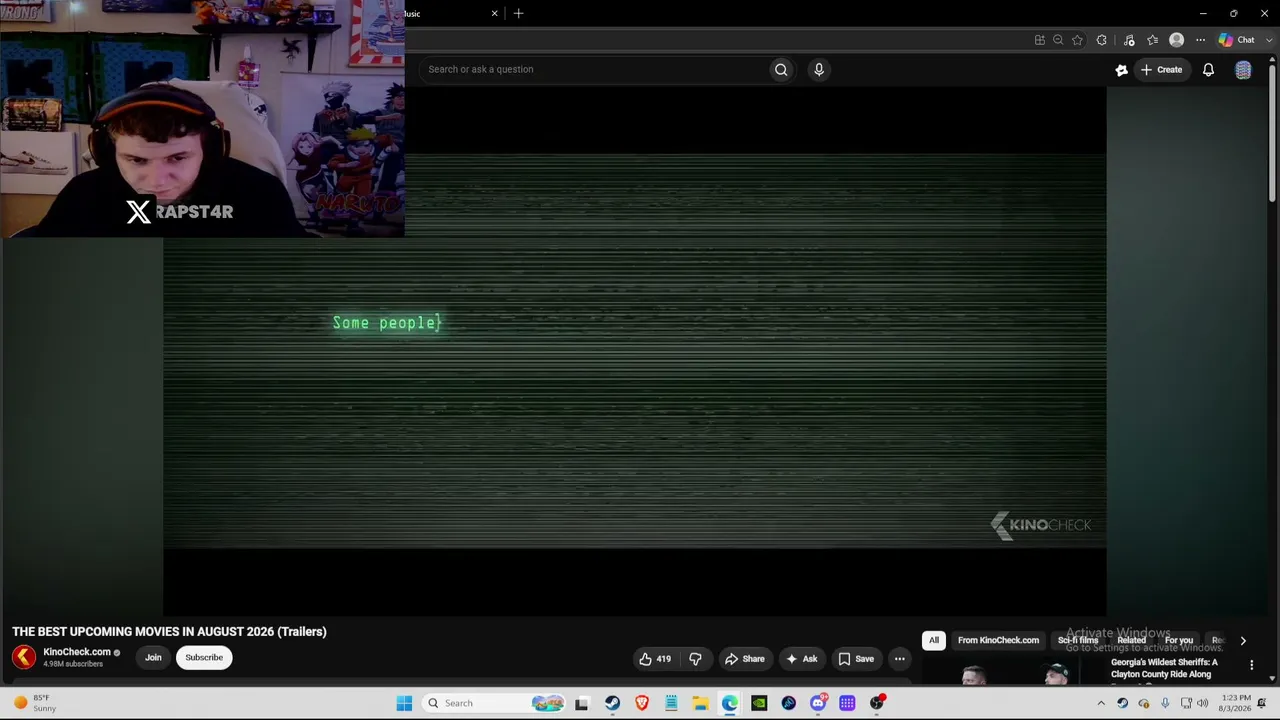Click the 4.98M subscribers count
Image resolution: width=1280 pixels, height=720 pixels.
point(73,664)
